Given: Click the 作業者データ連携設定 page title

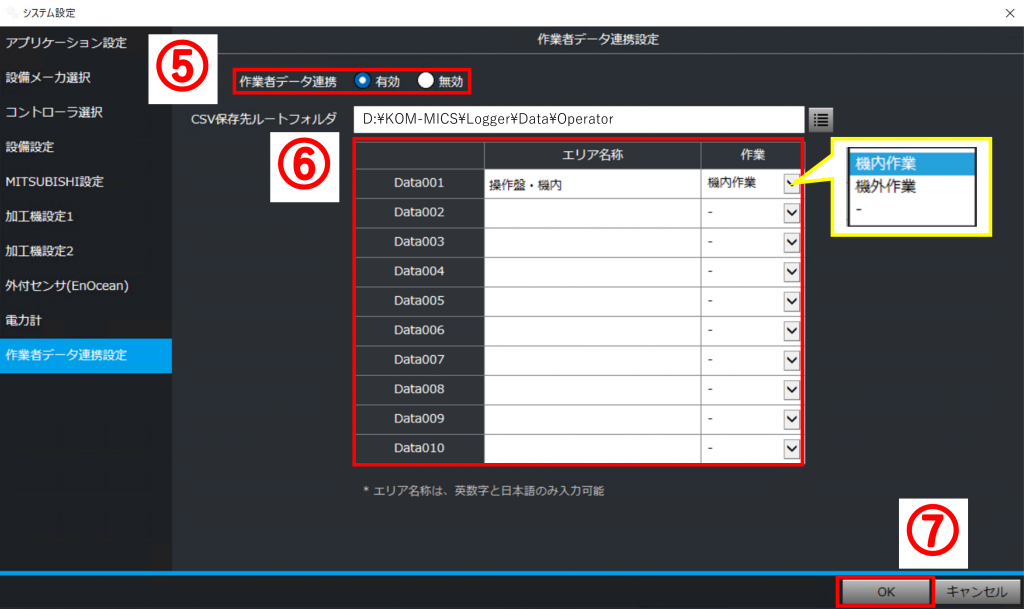Looking at the screenshot, I should tap(598, 40).
